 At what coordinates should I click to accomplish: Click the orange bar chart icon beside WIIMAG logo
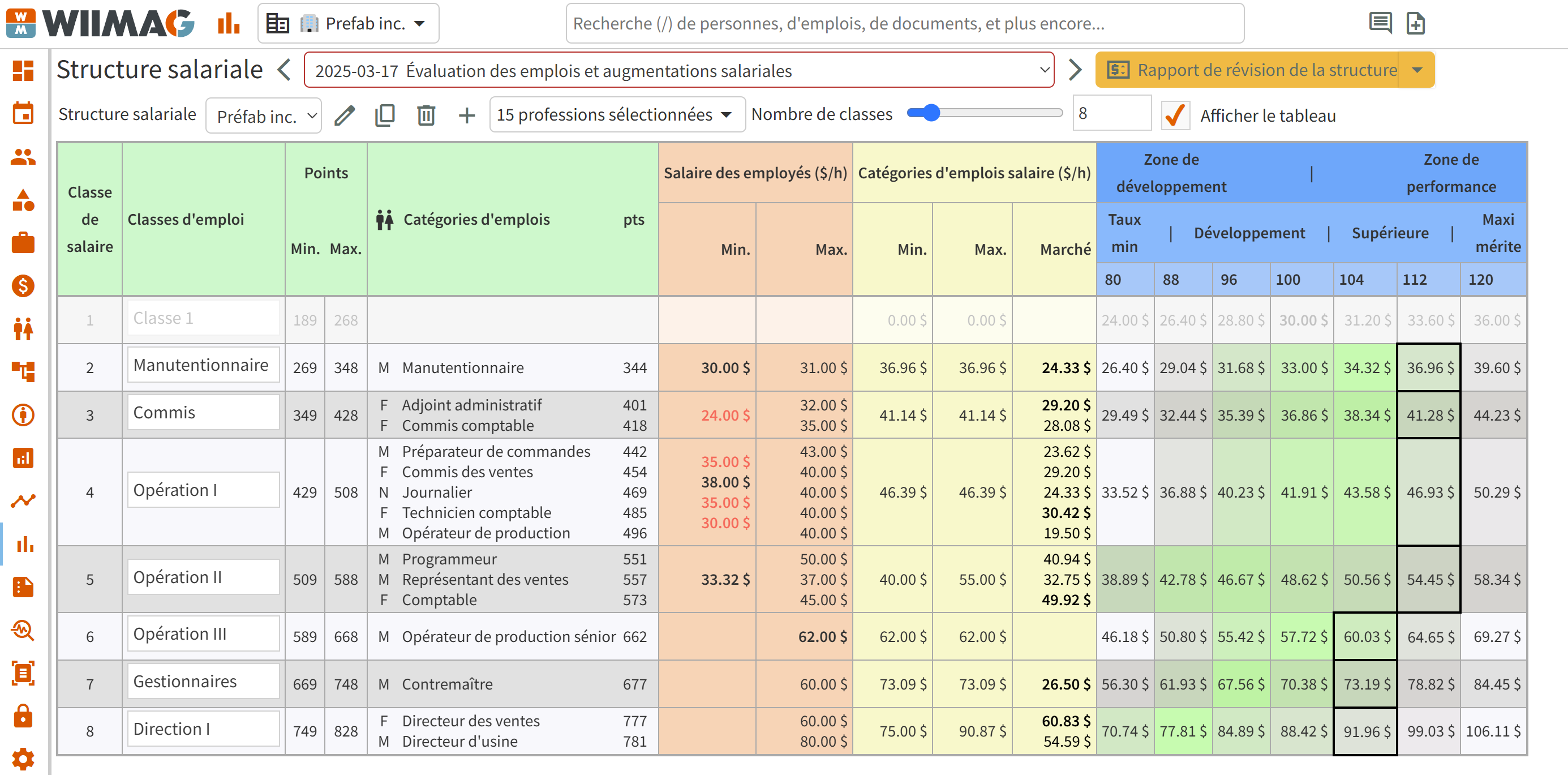[229, 23]
